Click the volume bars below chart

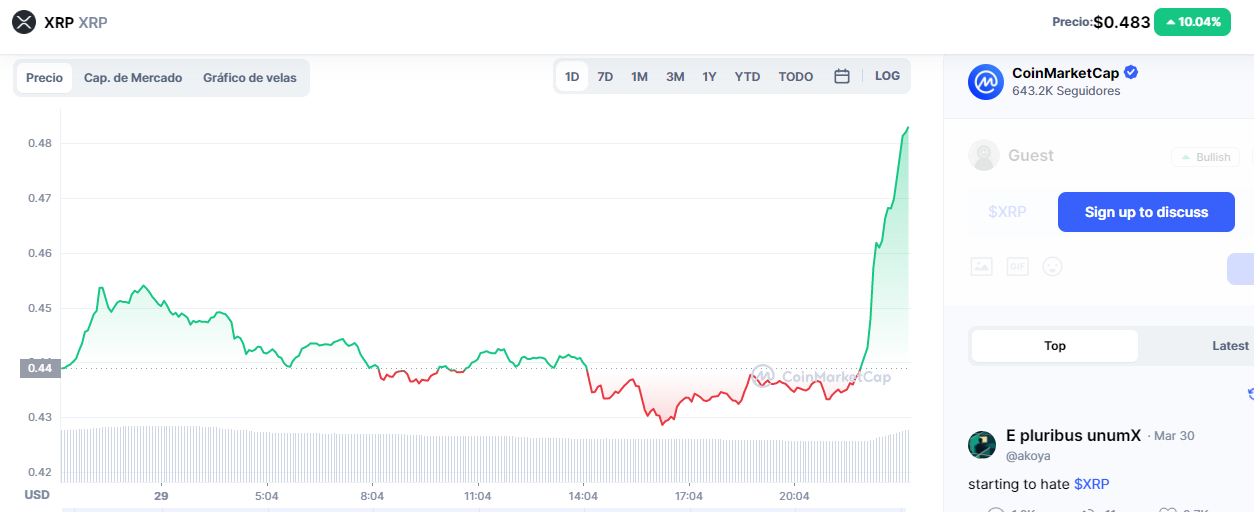pos(485,456)
